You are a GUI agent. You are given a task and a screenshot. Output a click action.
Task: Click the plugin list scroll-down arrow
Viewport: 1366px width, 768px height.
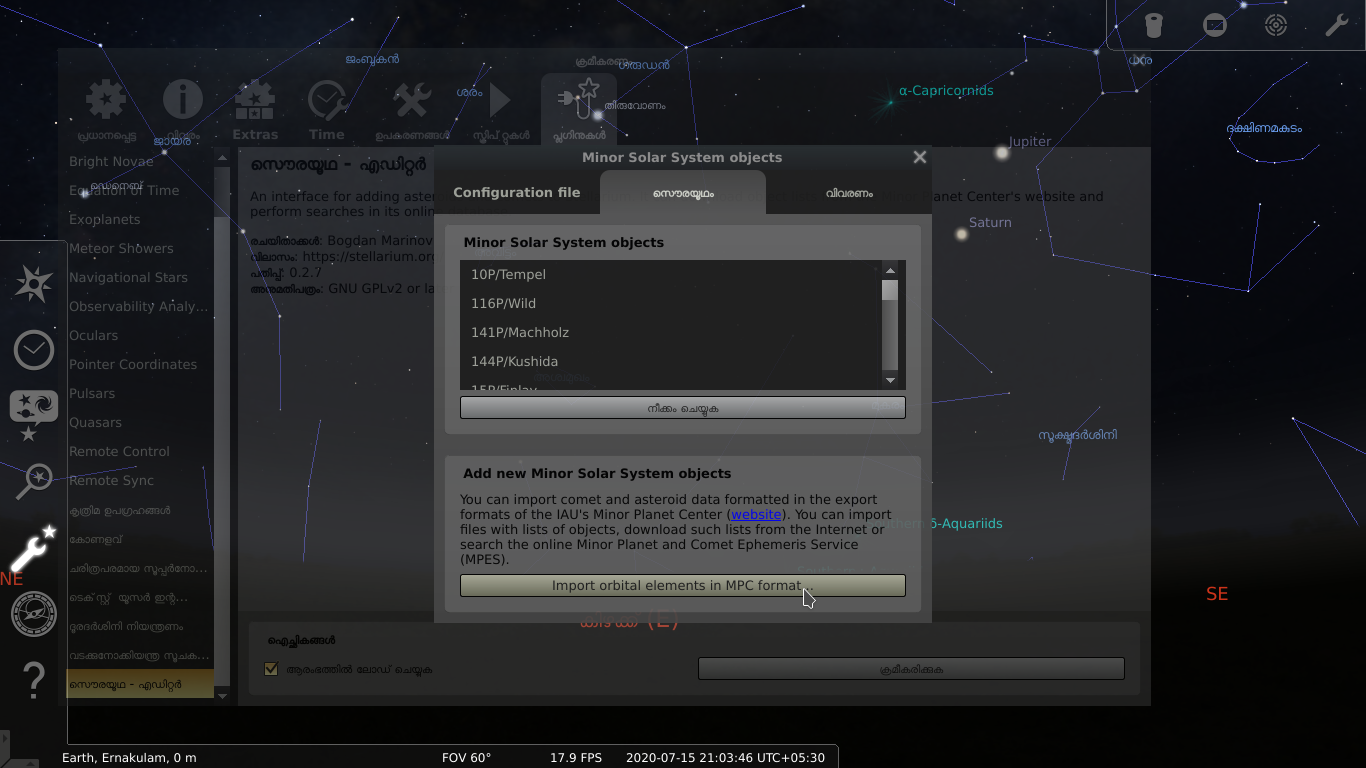pos(223,695)
